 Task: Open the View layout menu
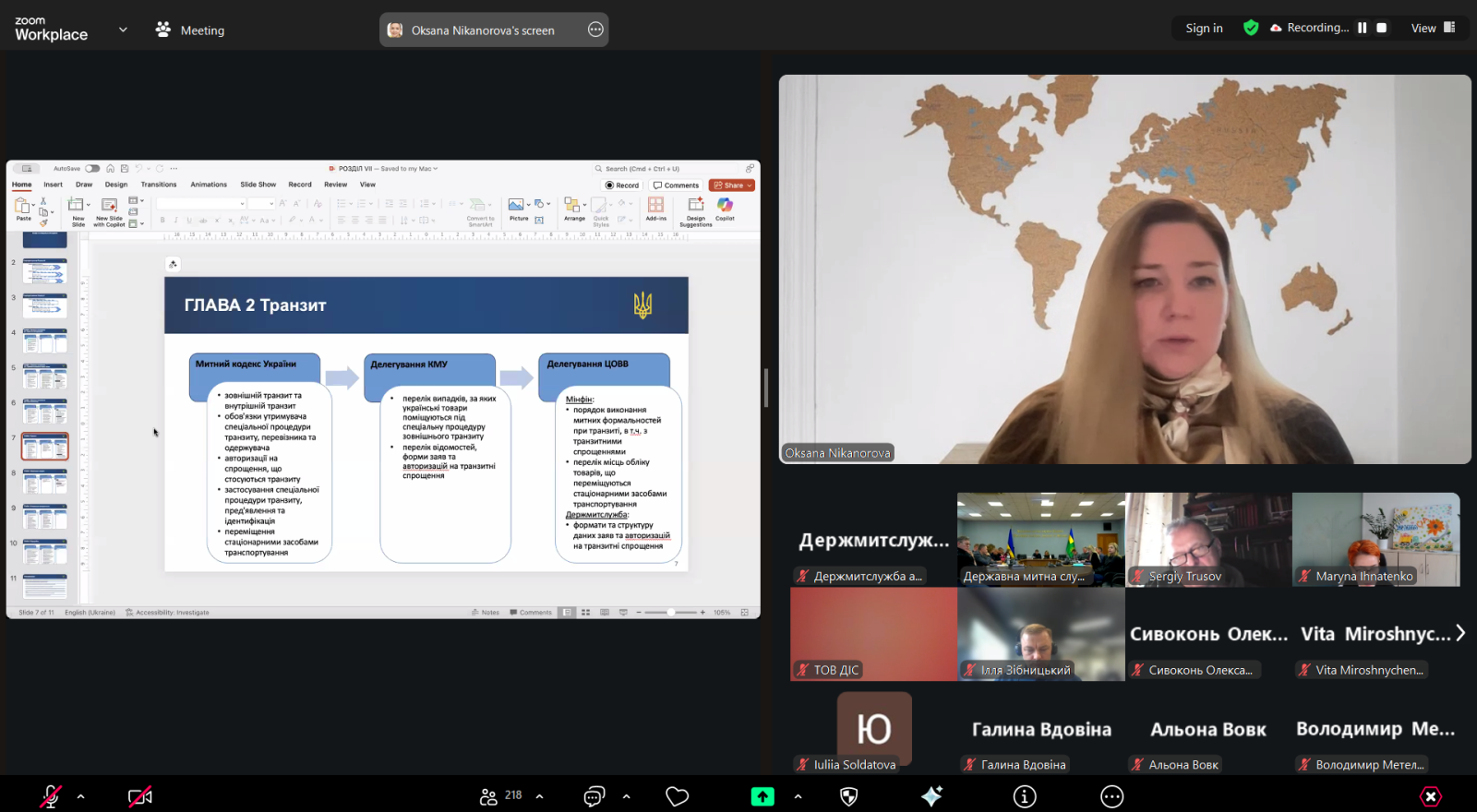[1432, 28]
